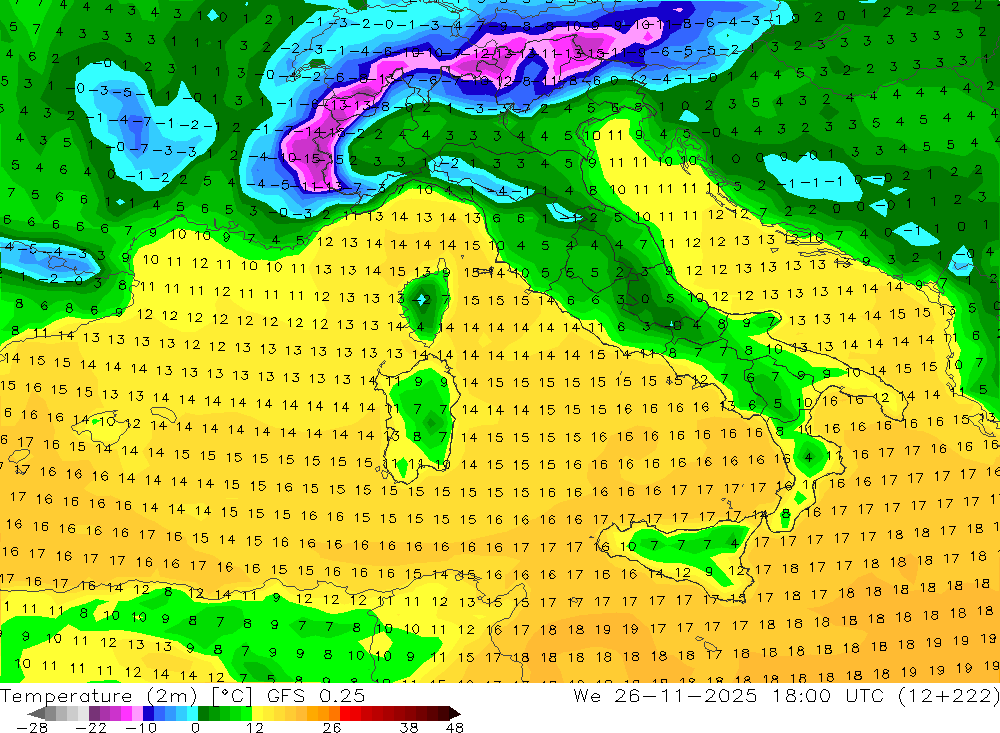The height and width of the screenshot is (733, 1000).
Task: Click the "We 26-11-2025" date text
Action: pos(665,695)
